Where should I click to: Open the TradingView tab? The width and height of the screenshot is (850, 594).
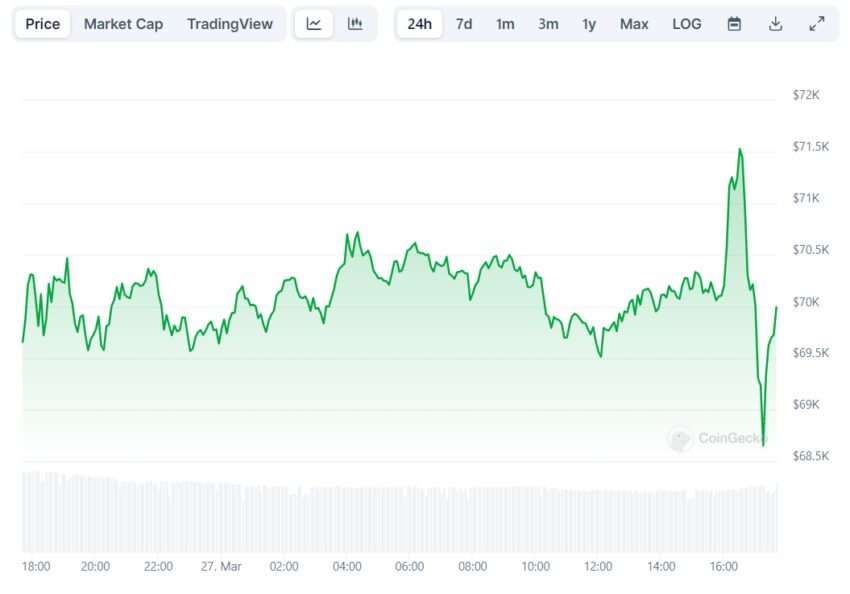click(229, 24)
